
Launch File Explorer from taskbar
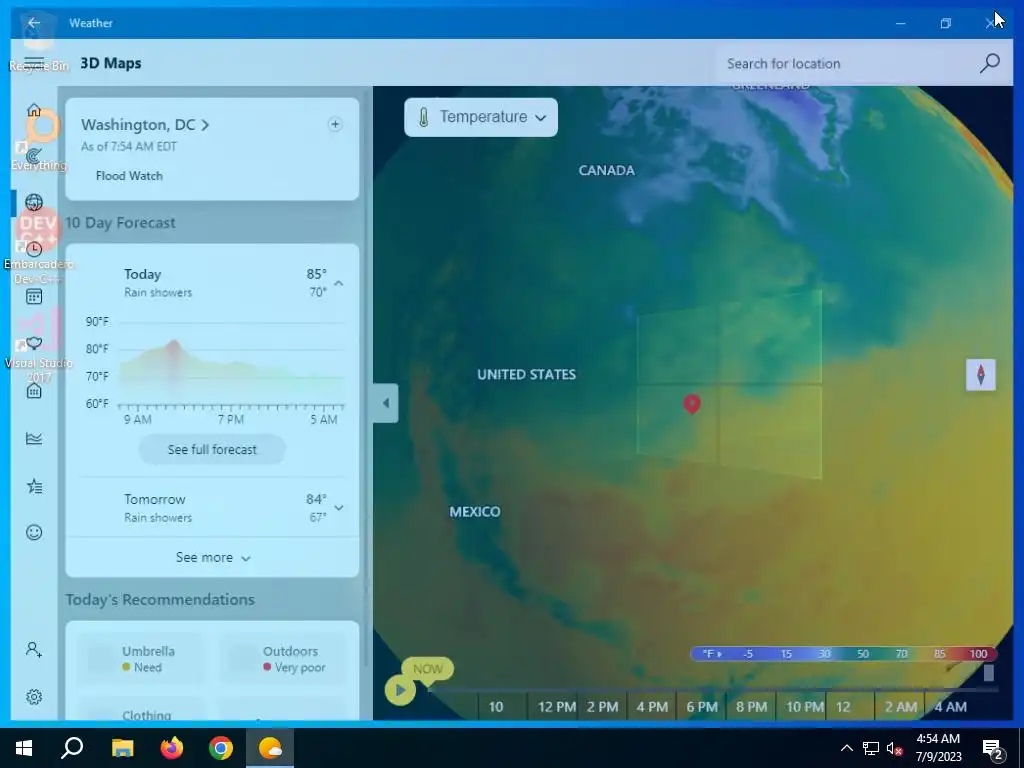click(122, 748)
